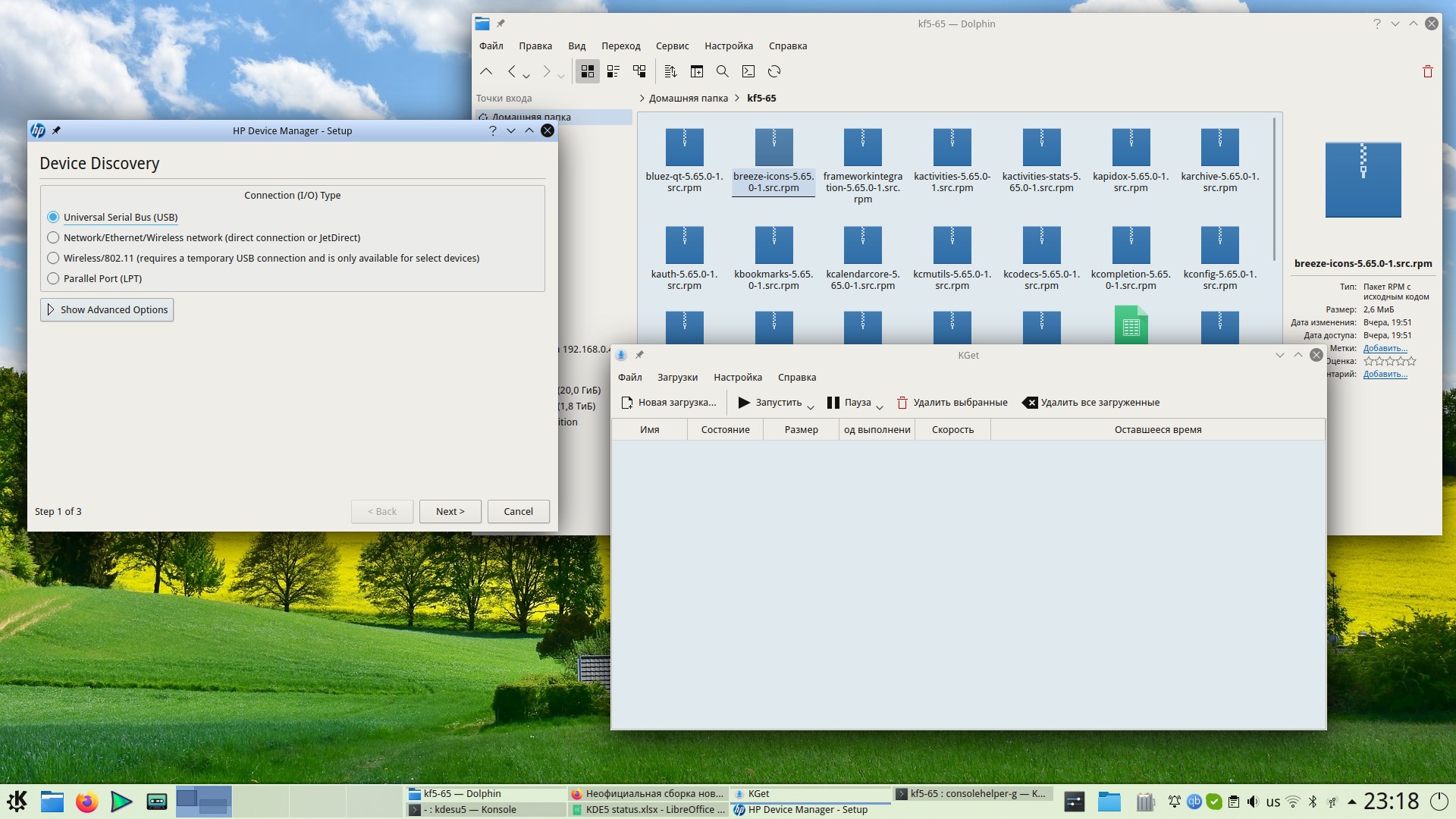Launch Firefox from the taskbar
This screenshot has height=819, width=1456.
click(86, 802)
